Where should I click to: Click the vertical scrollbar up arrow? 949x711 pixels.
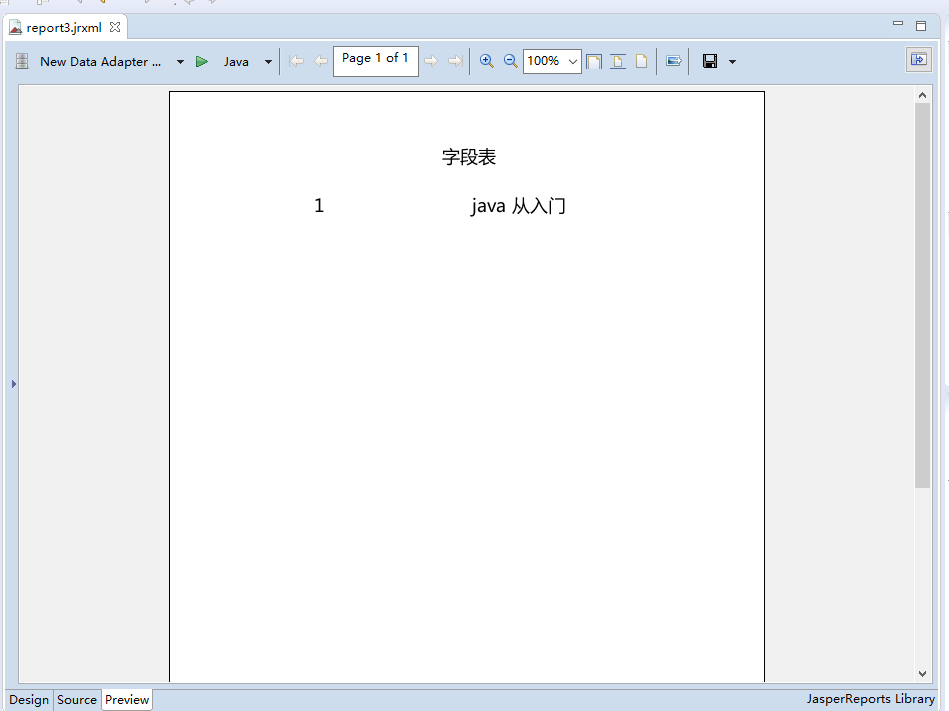pos(922,95)
